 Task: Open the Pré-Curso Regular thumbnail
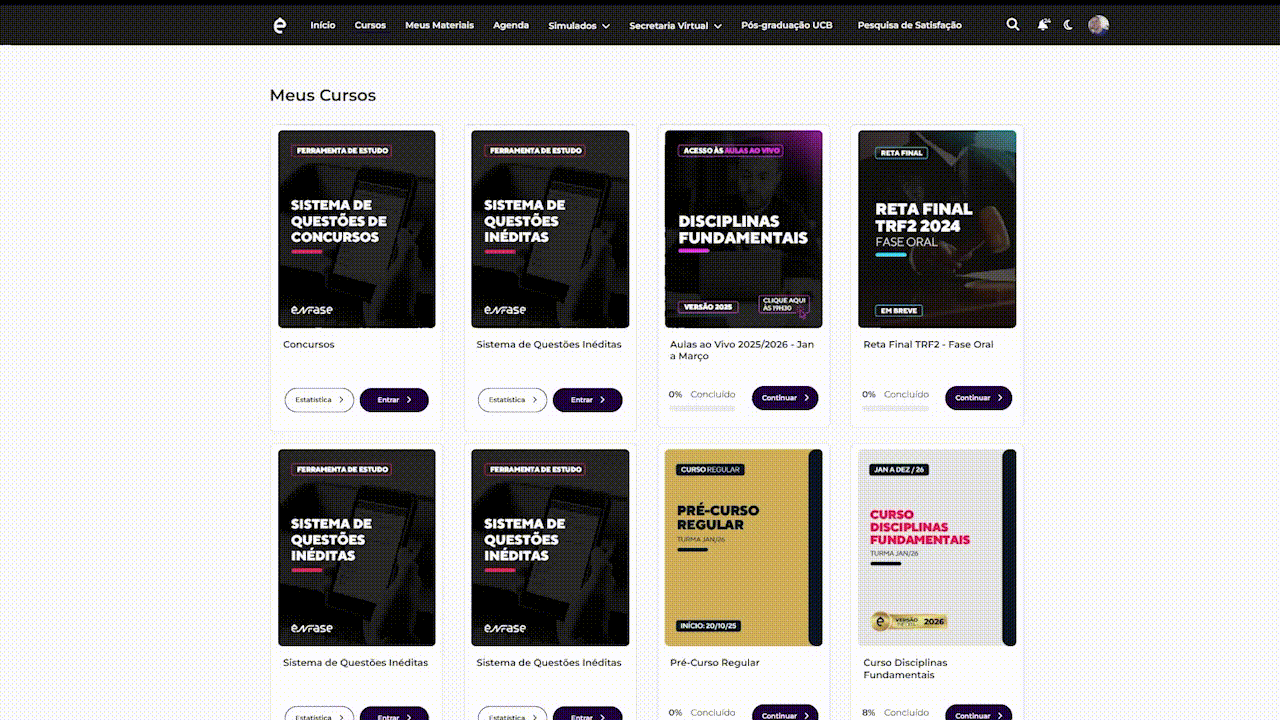click(743, 547)
